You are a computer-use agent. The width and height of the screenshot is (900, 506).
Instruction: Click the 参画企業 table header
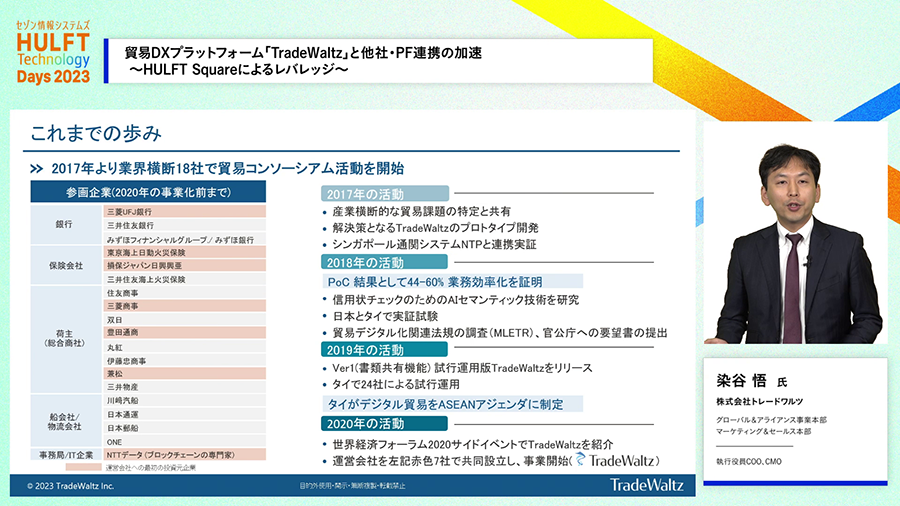tap(148, 192)
